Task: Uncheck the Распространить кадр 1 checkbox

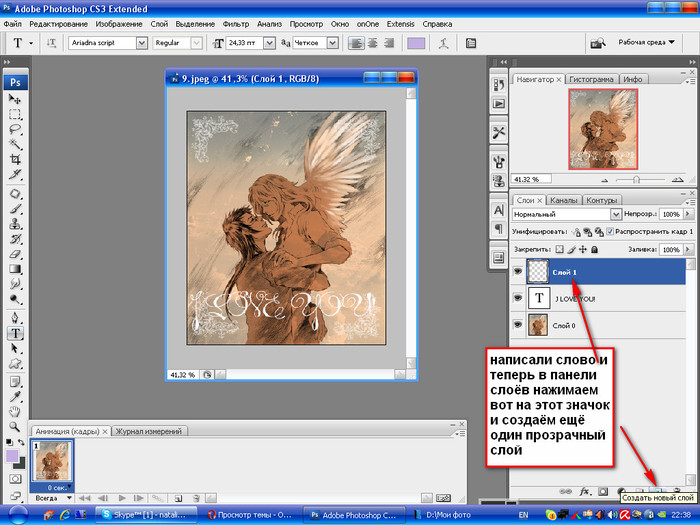Action: click(610, 232)
